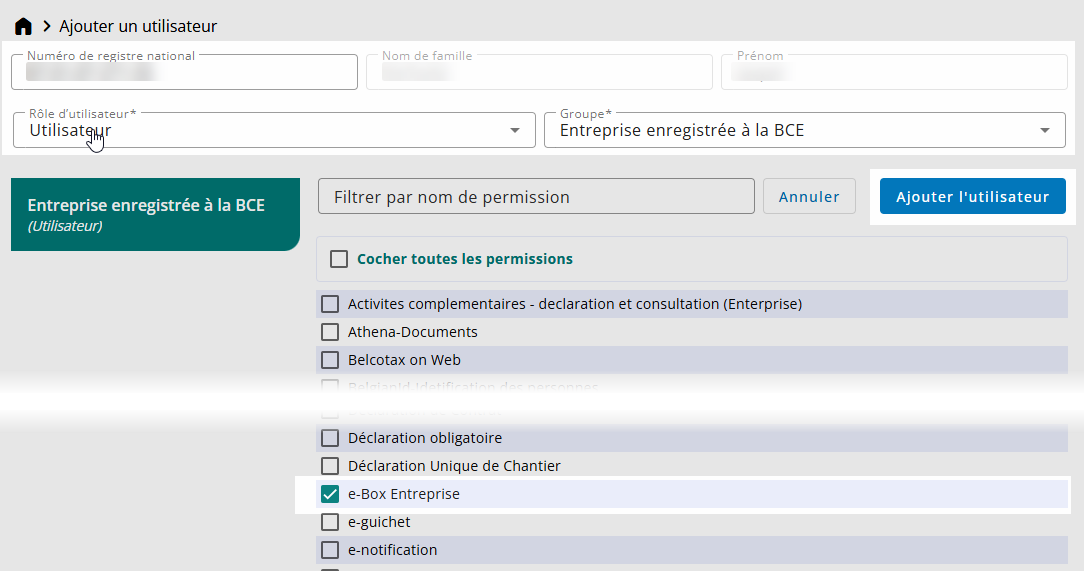
Task: Check the Déclaration obligatoire permission
Action: [330, 438]
